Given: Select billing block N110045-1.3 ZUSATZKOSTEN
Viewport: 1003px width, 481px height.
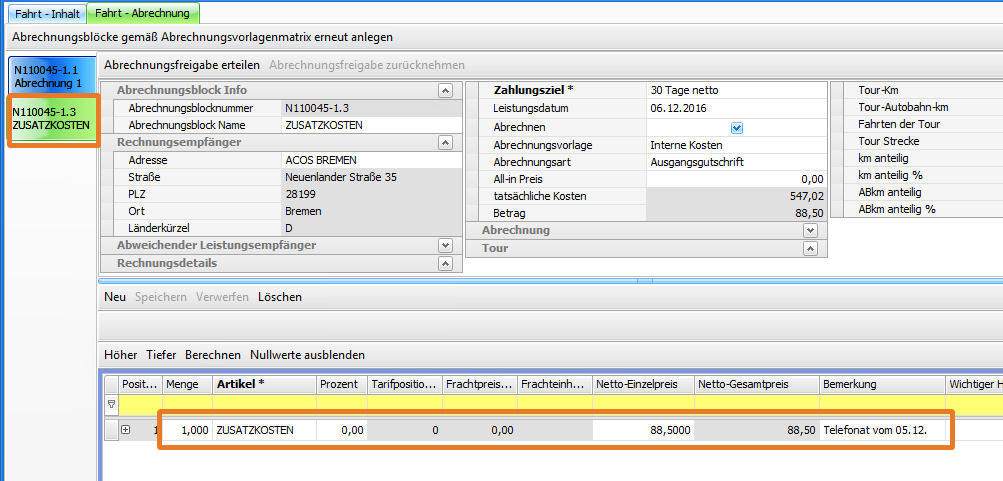Looking at the screenshot, I should (x=50, y=119).
